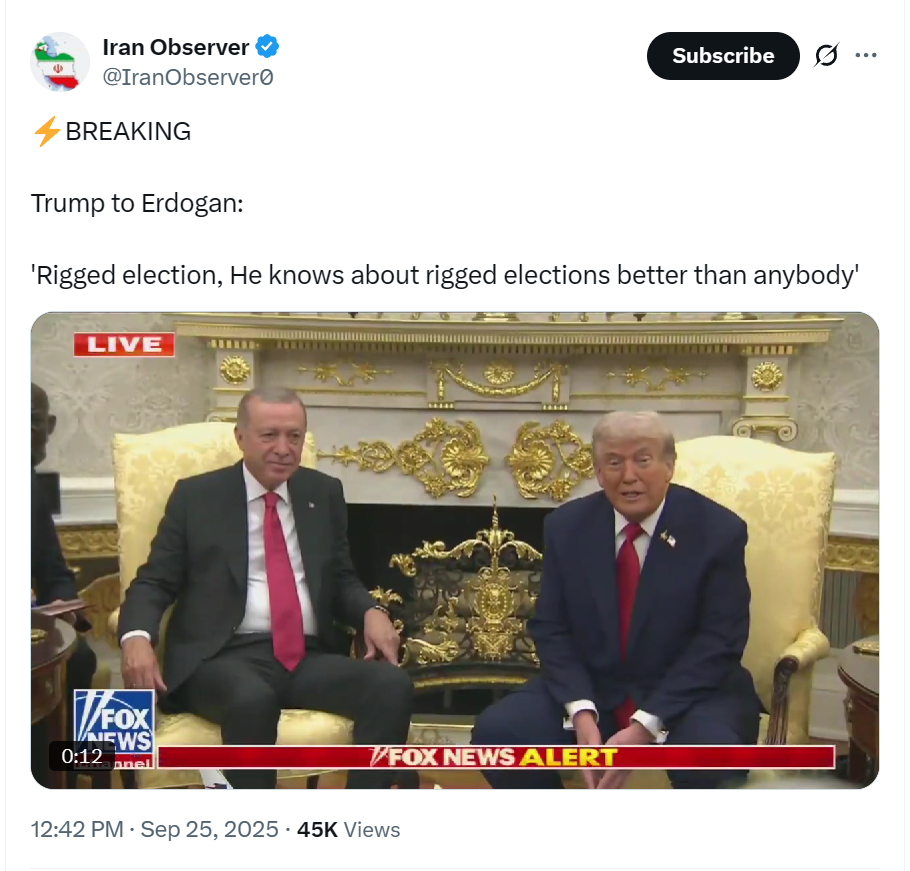Open the Iran Observer display name link

pos(176,47)
